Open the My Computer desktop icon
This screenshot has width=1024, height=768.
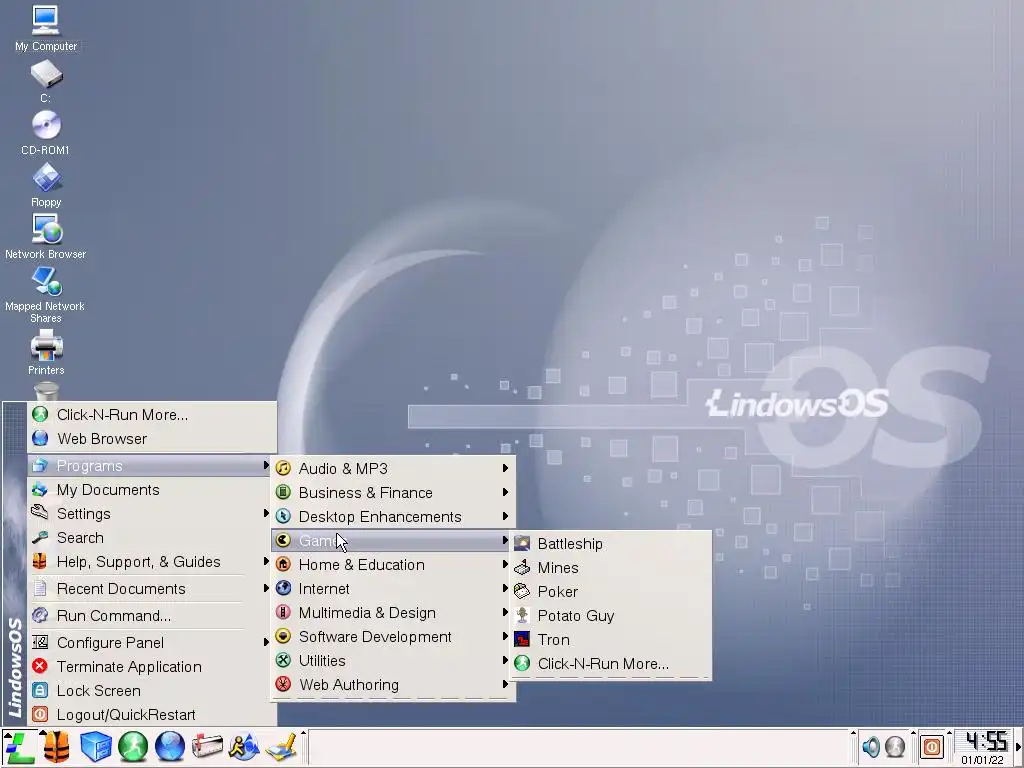(x=46, y=28)
